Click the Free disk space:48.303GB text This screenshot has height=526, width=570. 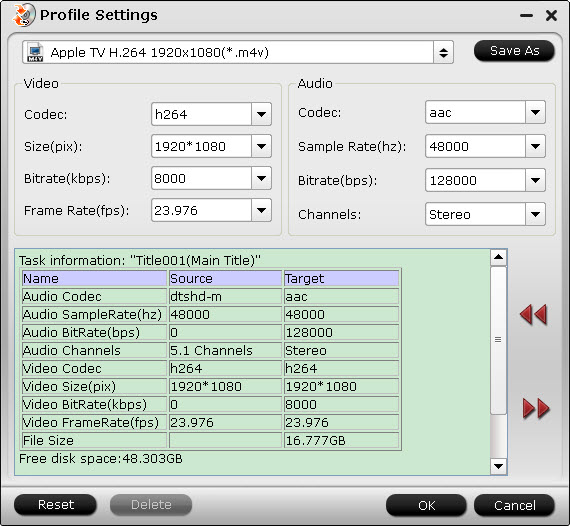(x=101, y=459)
